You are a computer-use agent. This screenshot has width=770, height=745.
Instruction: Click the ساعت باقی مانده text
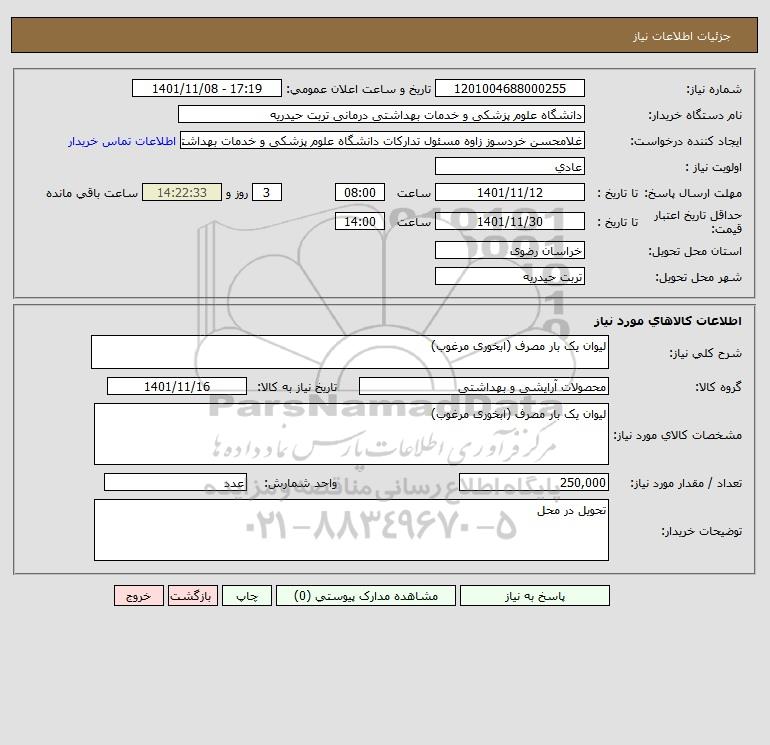92,193
